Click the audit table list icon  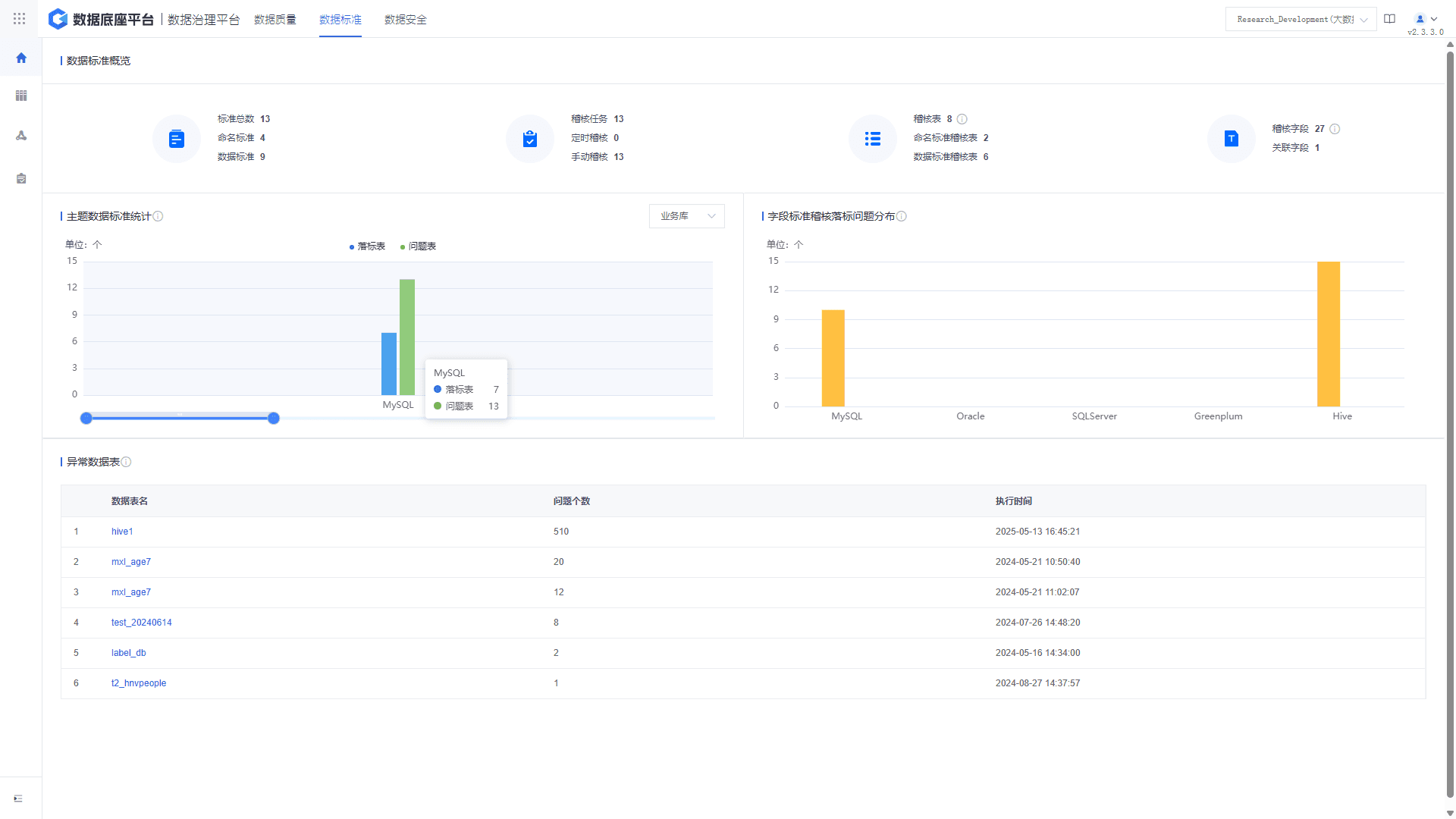tap(873, 139)
